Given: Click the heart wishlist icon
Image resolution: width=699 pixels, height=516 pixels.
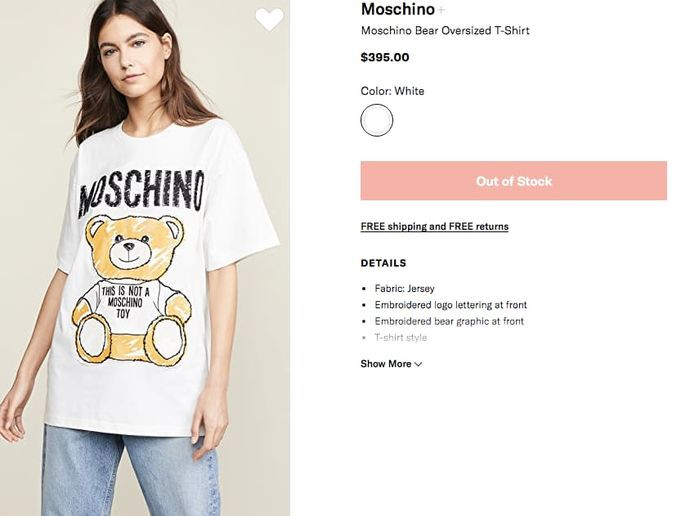Looking at the screenshot, I should click(x=269, y=19).
